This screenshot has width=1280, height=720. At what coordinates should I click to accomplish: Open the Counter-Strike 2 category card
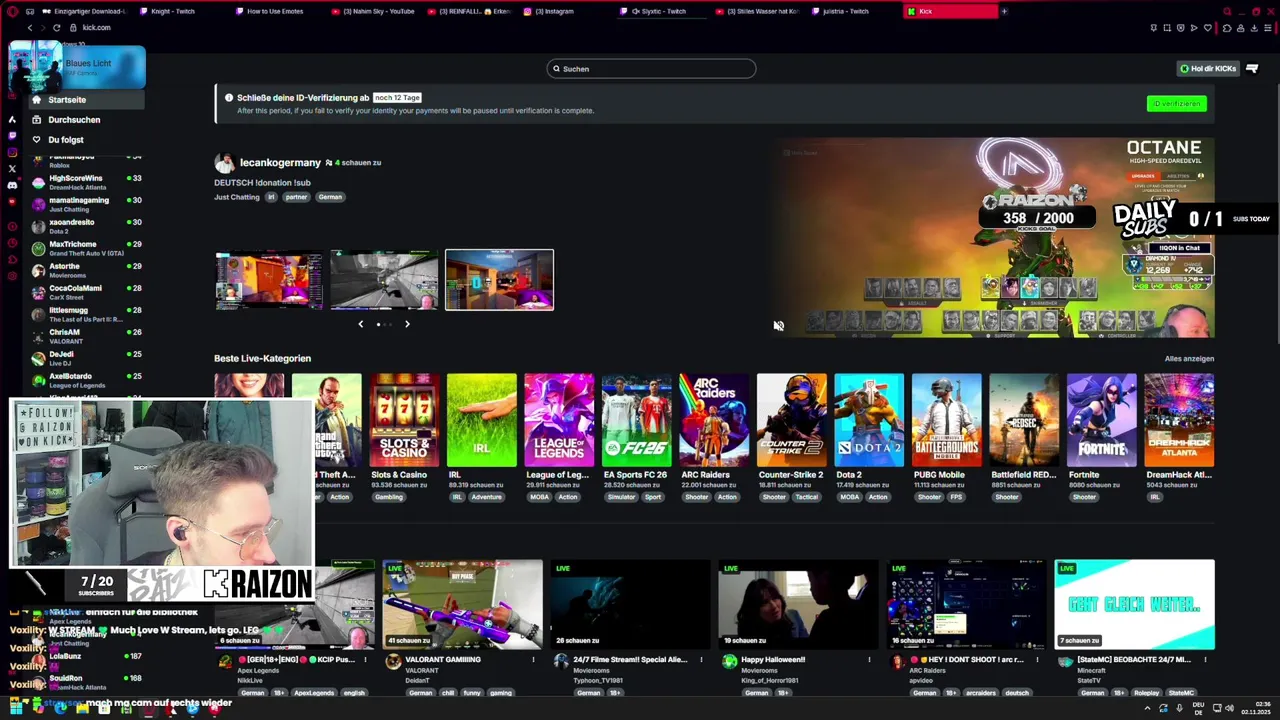pos(791,421)
